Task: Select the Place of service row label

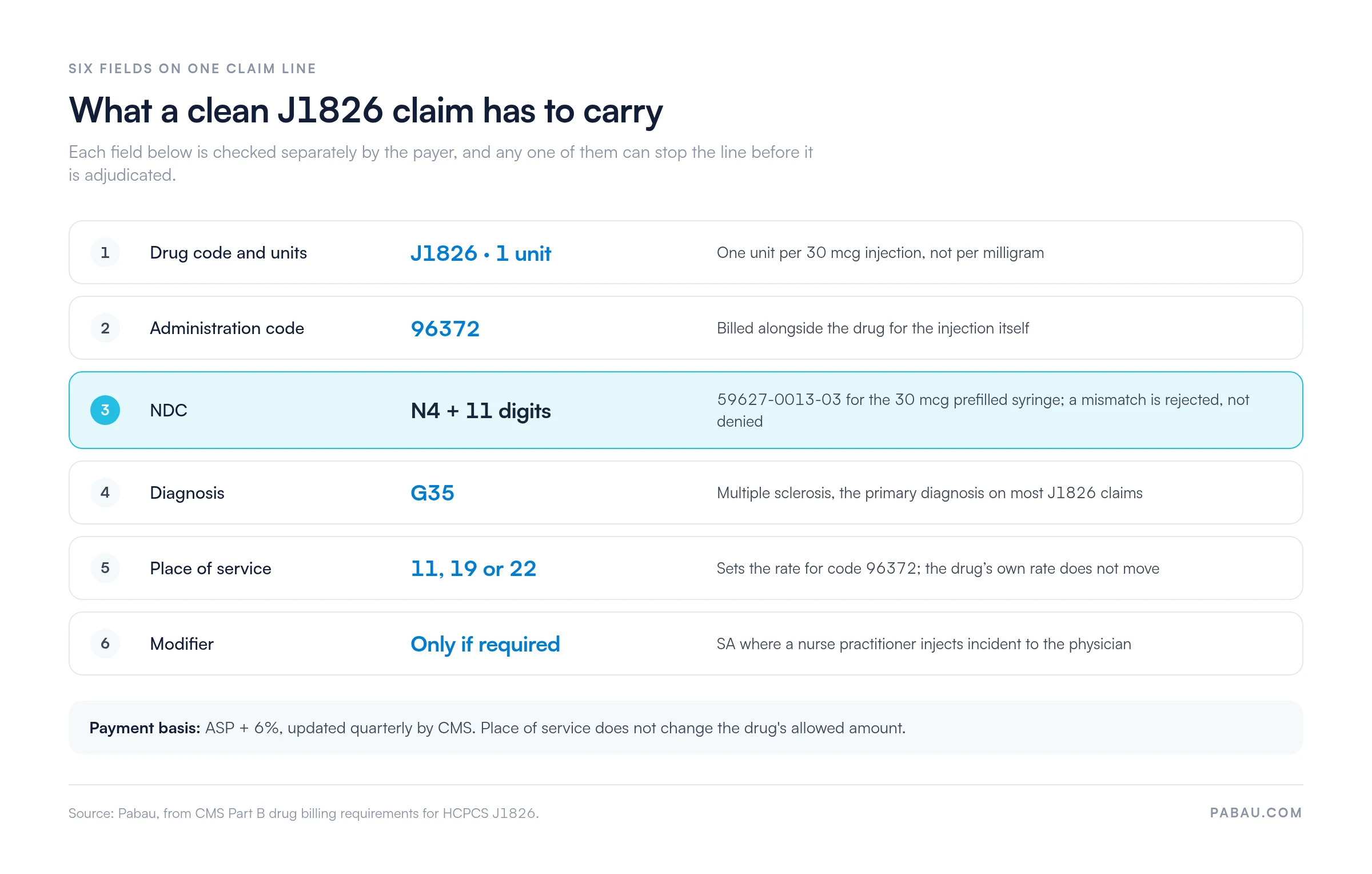Action: tap(210, 569)
